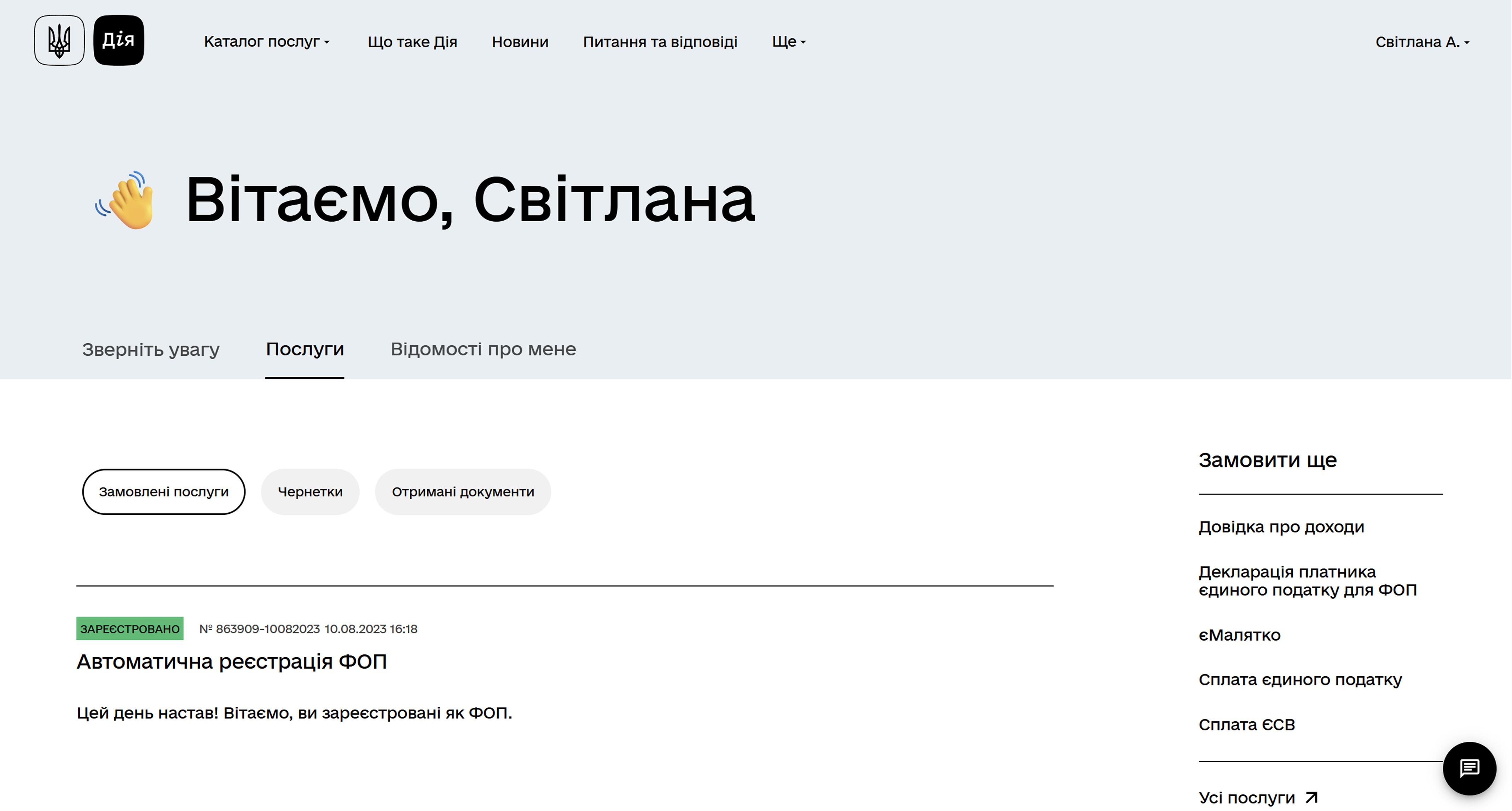Click the black Дія logo
This screenshot has height=811, width=1512.
tap(118, 41)
